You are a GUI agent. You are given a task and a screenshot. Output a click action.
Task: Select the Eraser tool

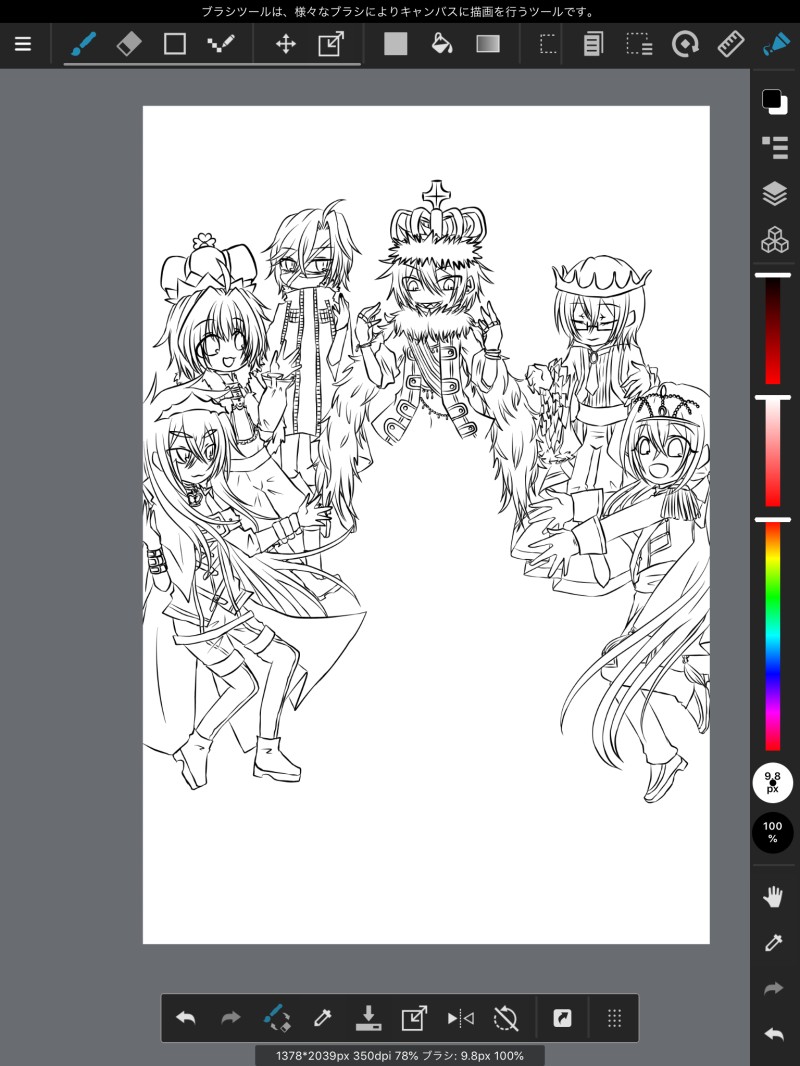coord(128,44)
